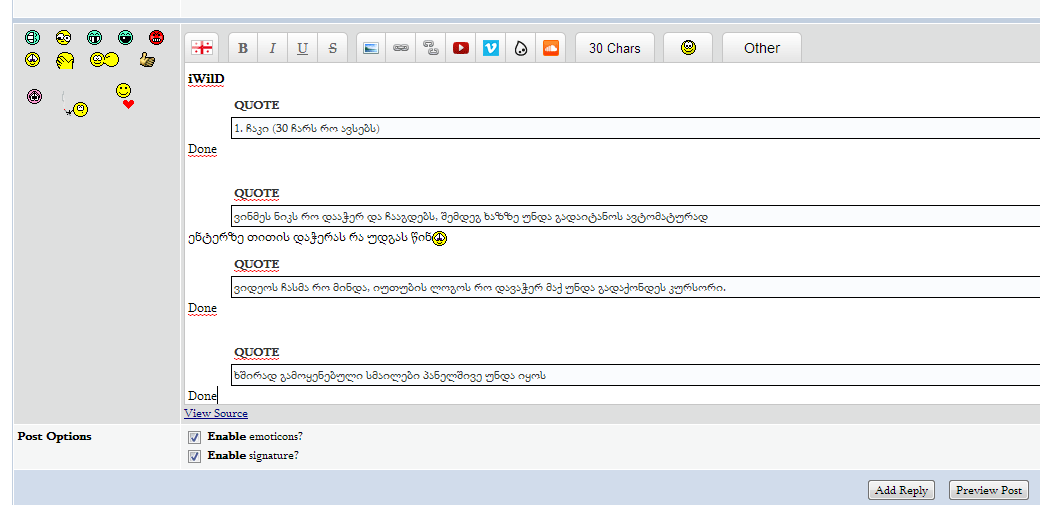
Task: Click the 30 Chars button
Action: (615, 48)
